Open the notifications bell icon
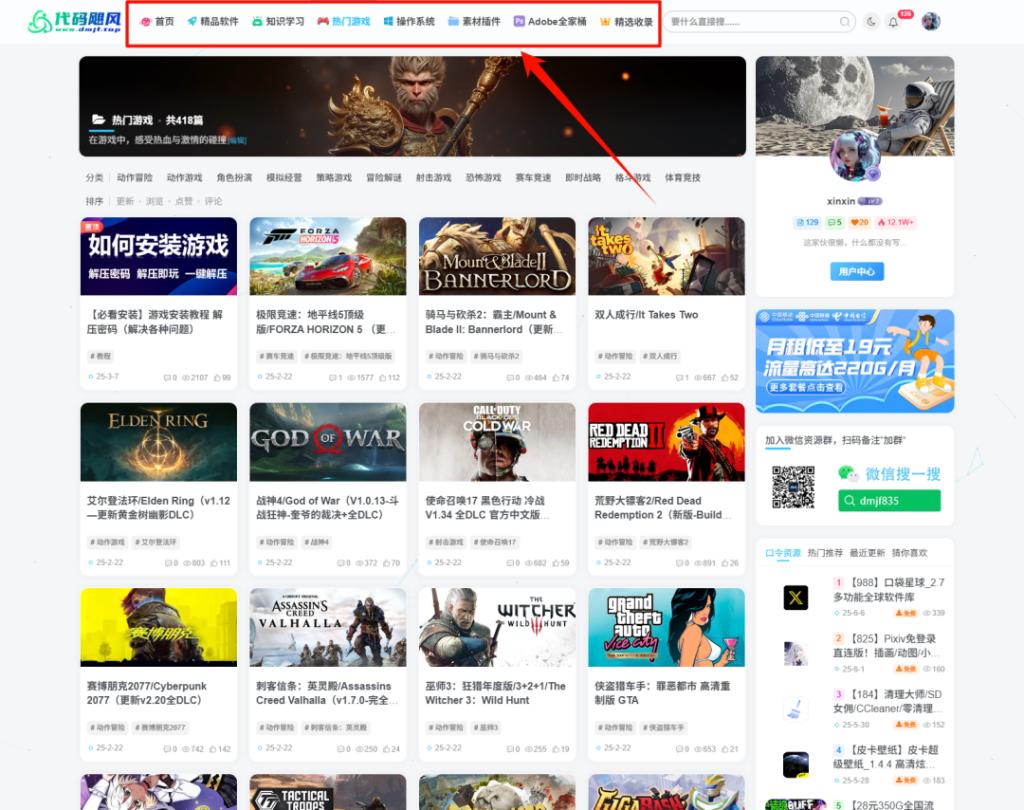The image size is (1024, 810). 893,22
